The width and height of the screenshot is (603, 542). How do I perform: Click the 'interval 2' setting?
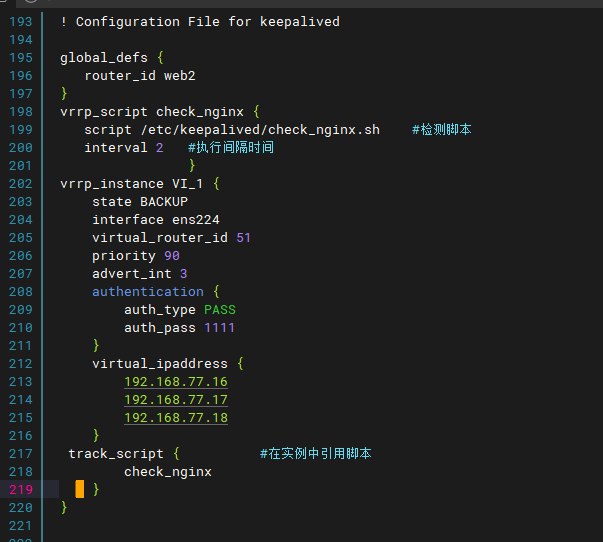124,148
